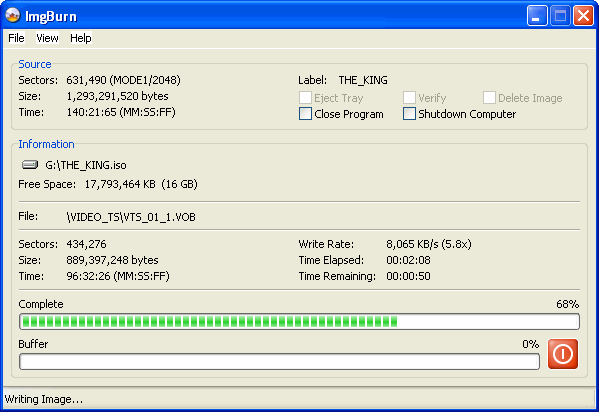Open the View menu
The image size is (599, 412).
click(47, 38)
